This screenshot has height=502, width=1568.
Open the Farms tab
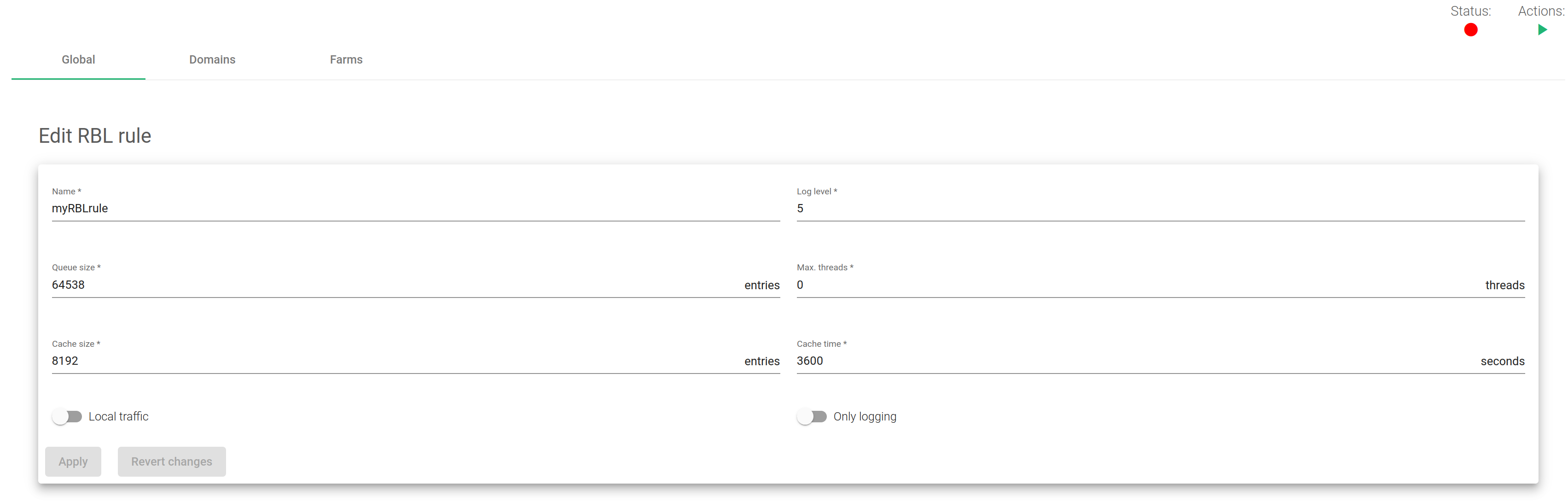pyautogui.click(x=346, y=60)
